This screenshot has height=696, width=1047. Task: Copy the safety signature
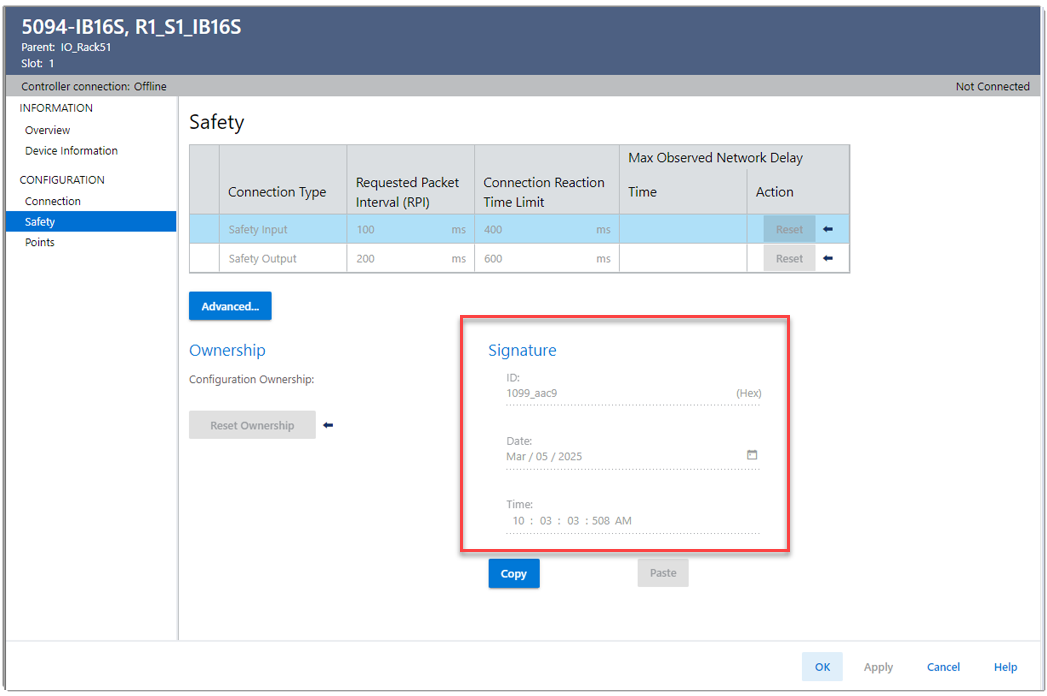click(514, 573)
